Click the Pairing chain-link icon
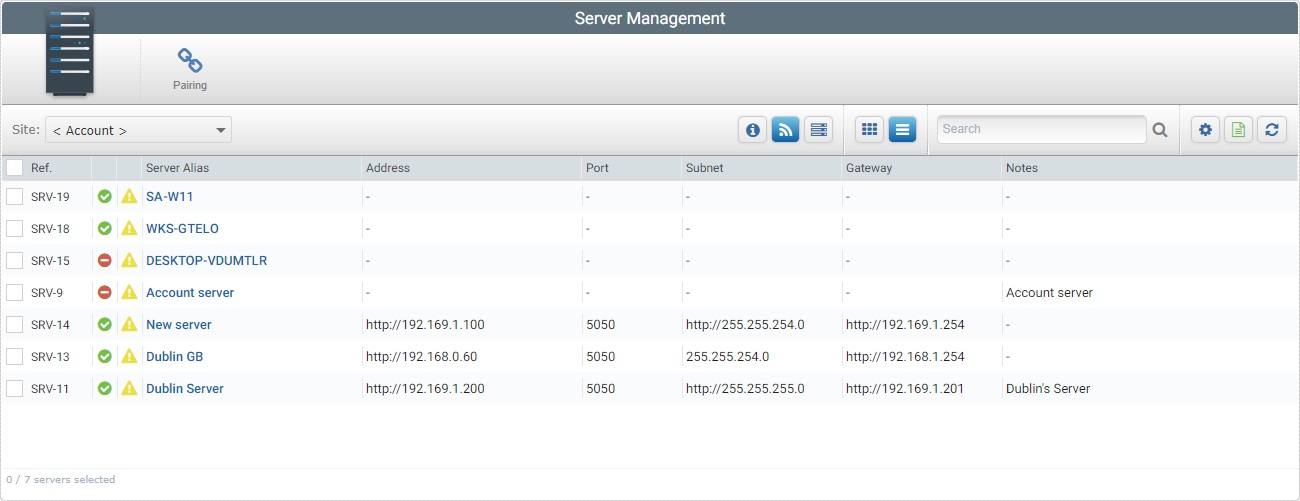The width and height of the screenshot is (1300, 501). (x=189, y=61)
